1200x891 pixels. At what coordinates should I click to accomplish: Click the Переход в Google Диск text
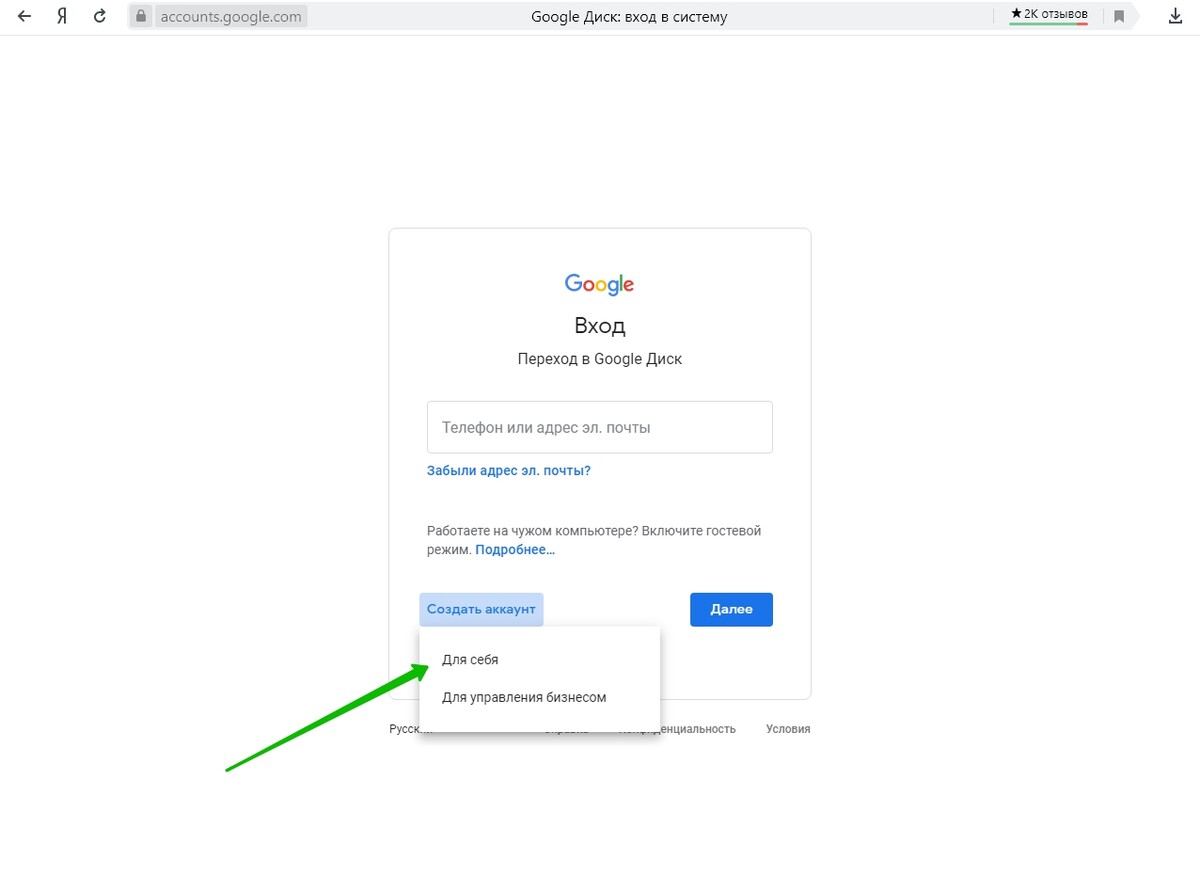tap(600, 358)
